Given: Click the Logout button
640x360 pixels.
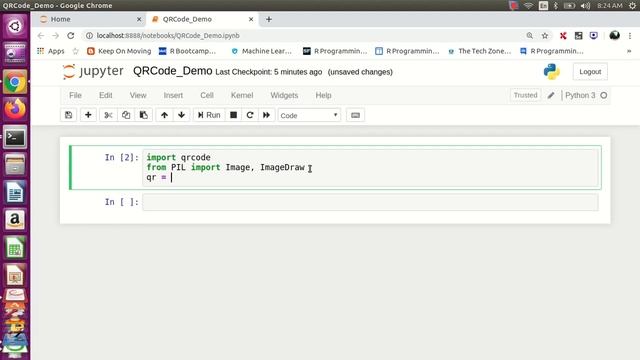Looking at the screenshot, I should (x=590, y=71).
